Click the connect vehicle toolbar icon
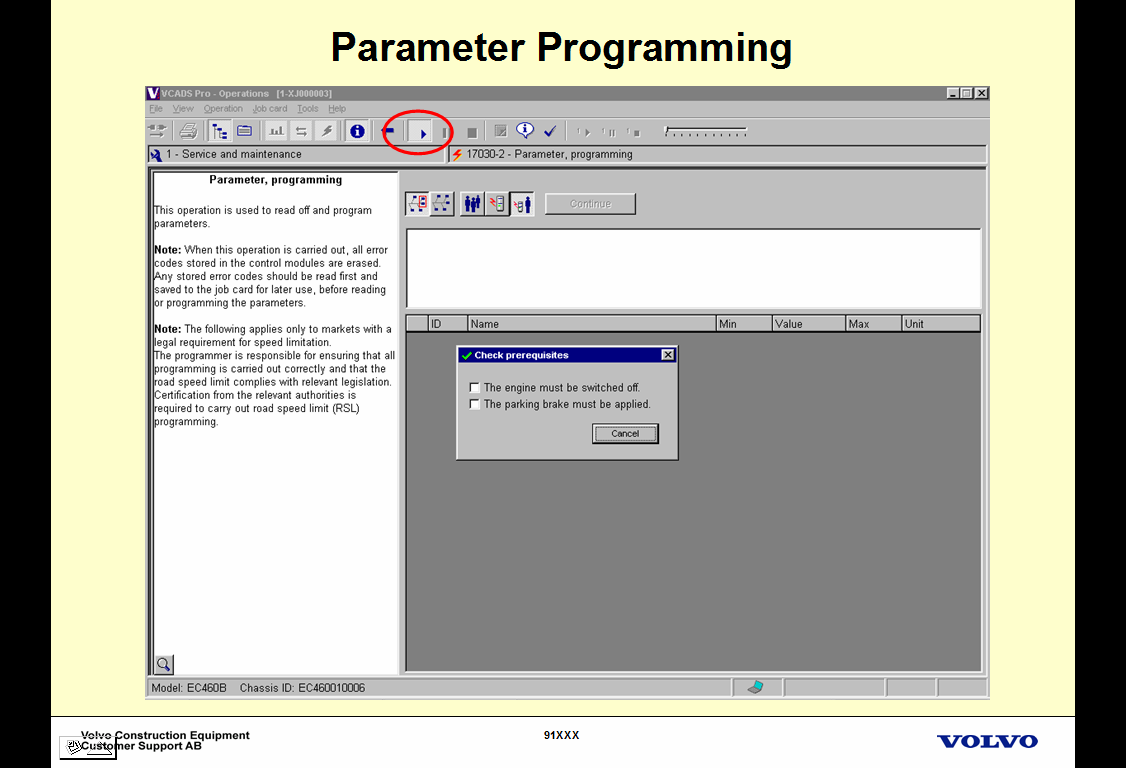1126x768 pixels. pyautogui.click(x=157, y=131)
